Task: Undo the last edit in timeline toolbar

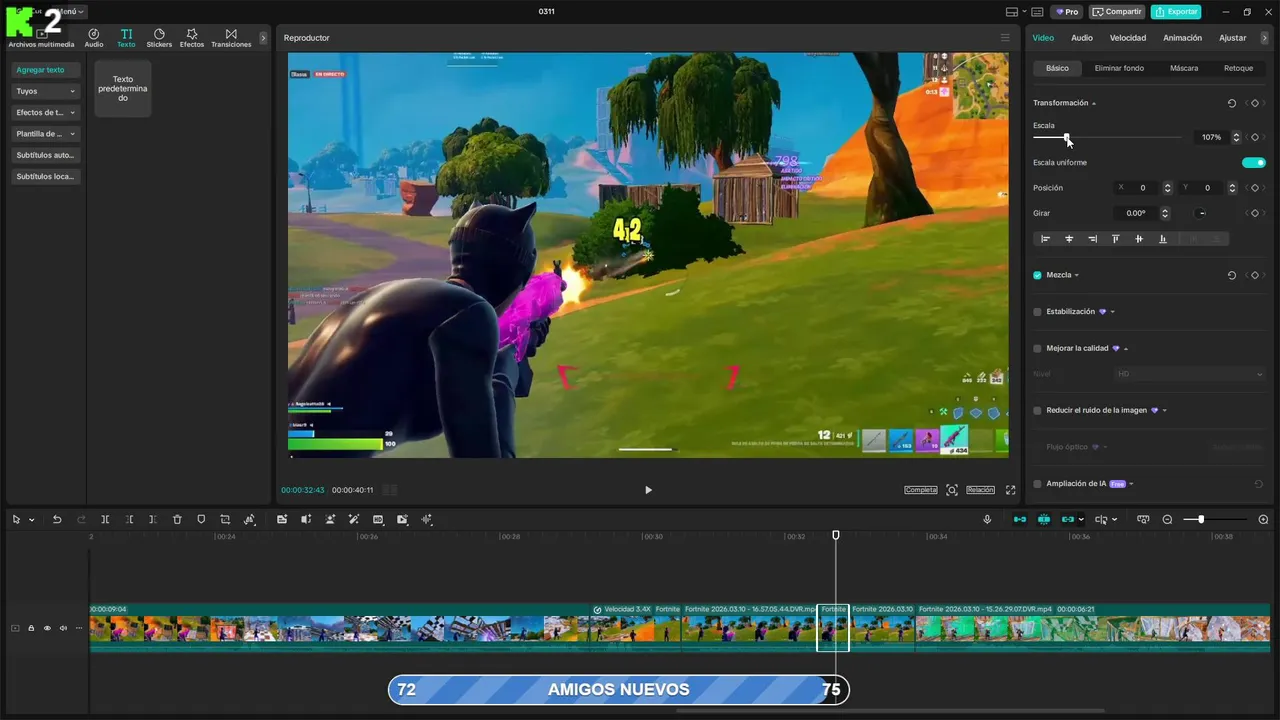Action: 57,519
